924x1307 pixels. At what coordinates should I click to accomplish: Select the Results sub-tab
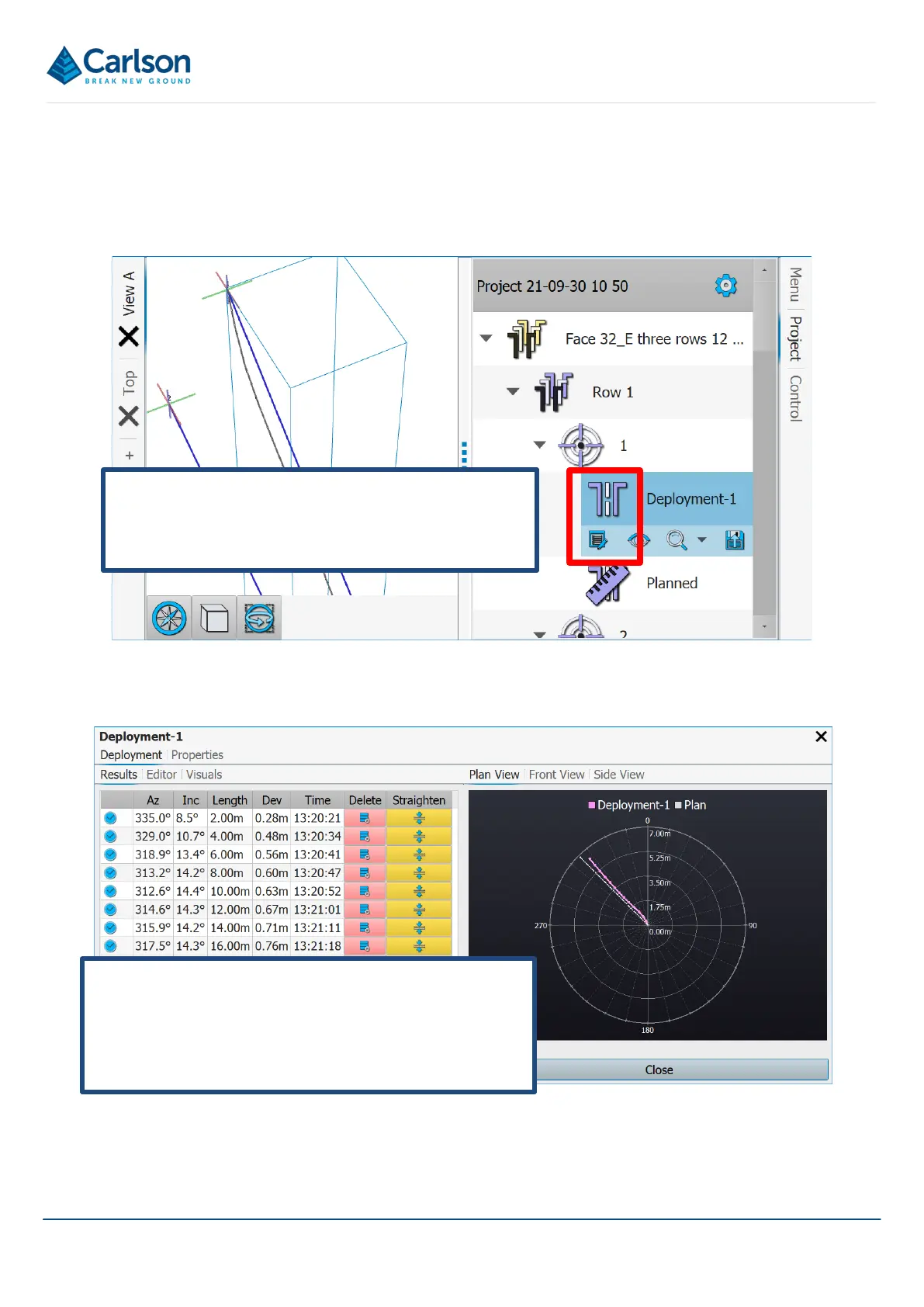tap(119, 775)
